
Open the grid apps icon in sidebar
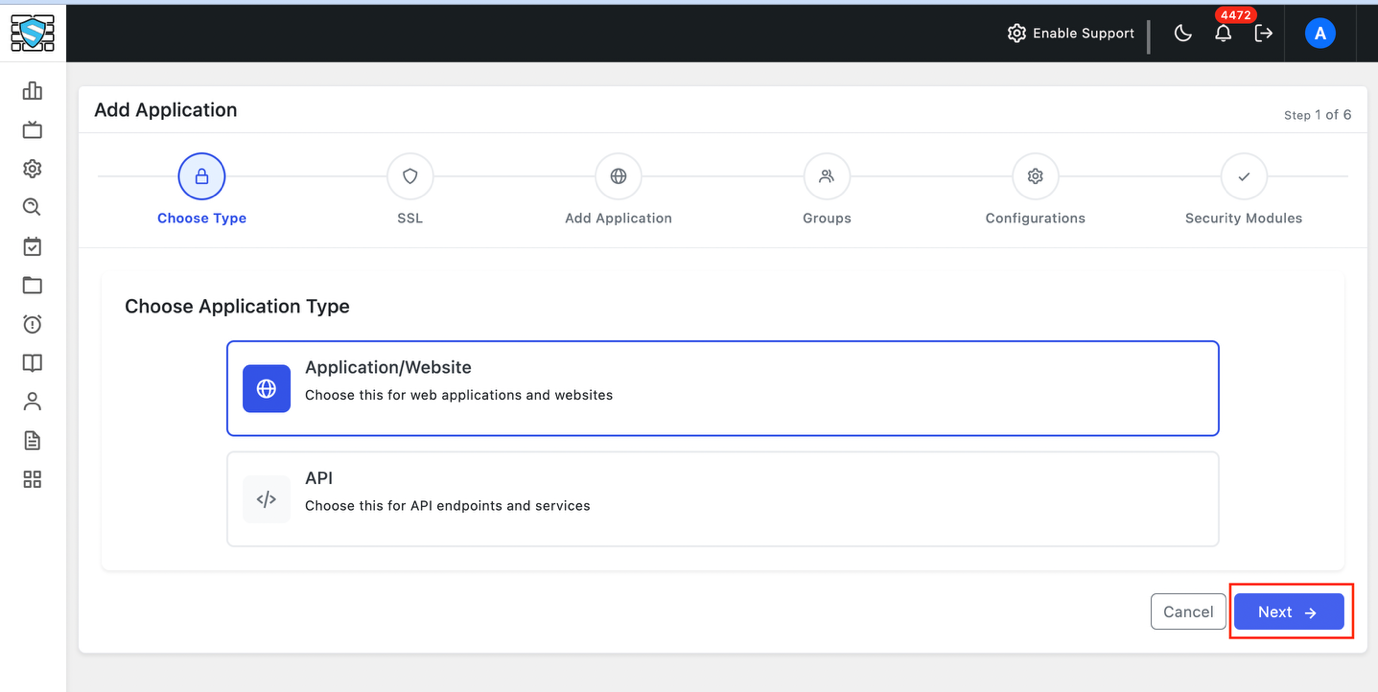[32, 480]
